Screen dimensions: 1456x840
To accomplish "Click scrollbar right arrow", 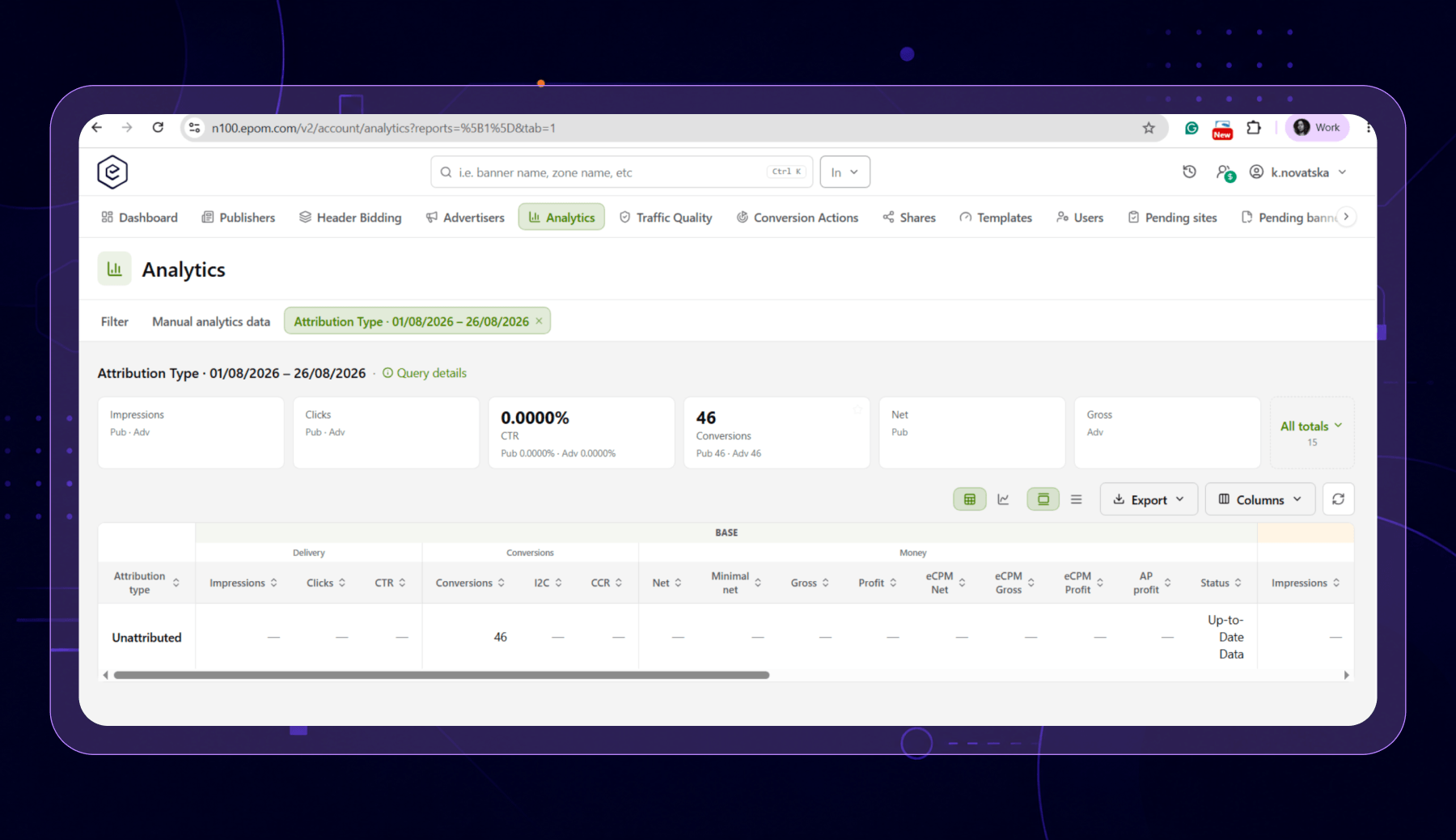I will 1347,675.
